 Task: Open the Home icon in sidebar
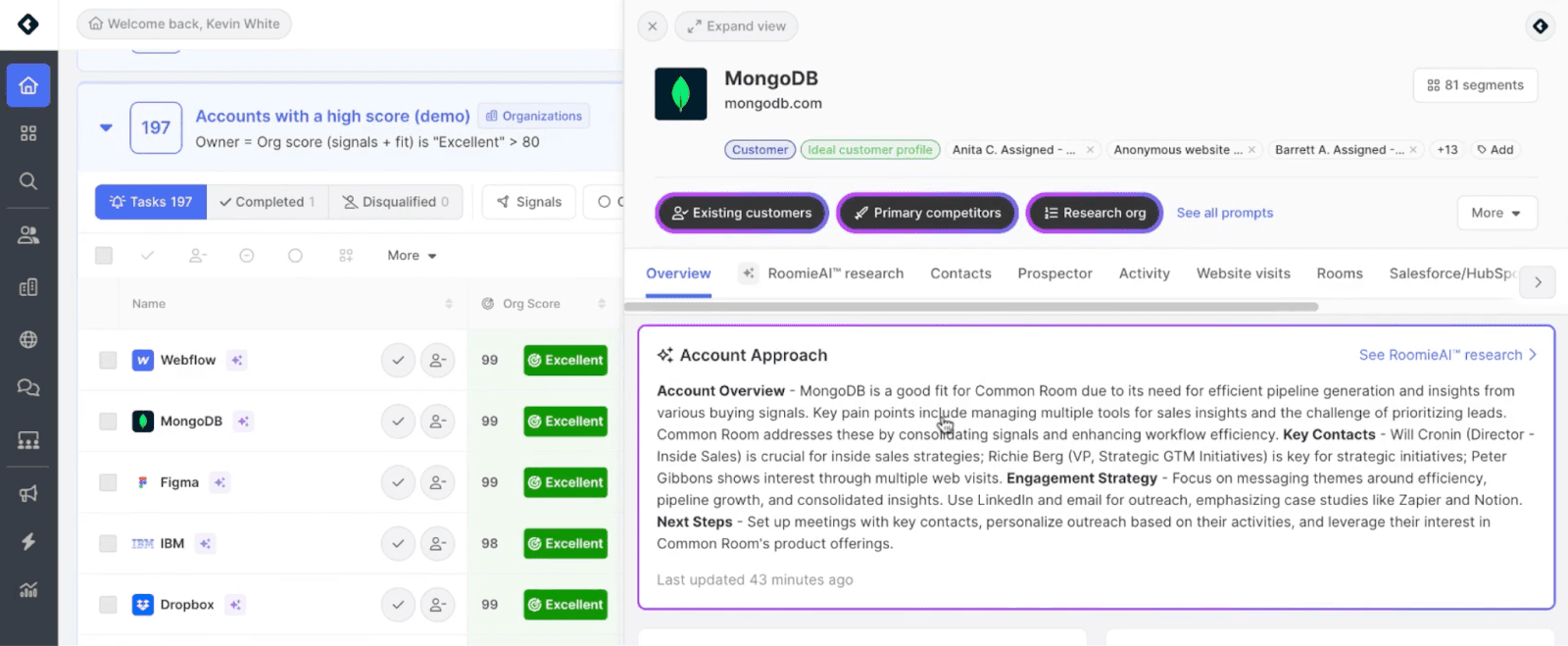tap(28, 85)
